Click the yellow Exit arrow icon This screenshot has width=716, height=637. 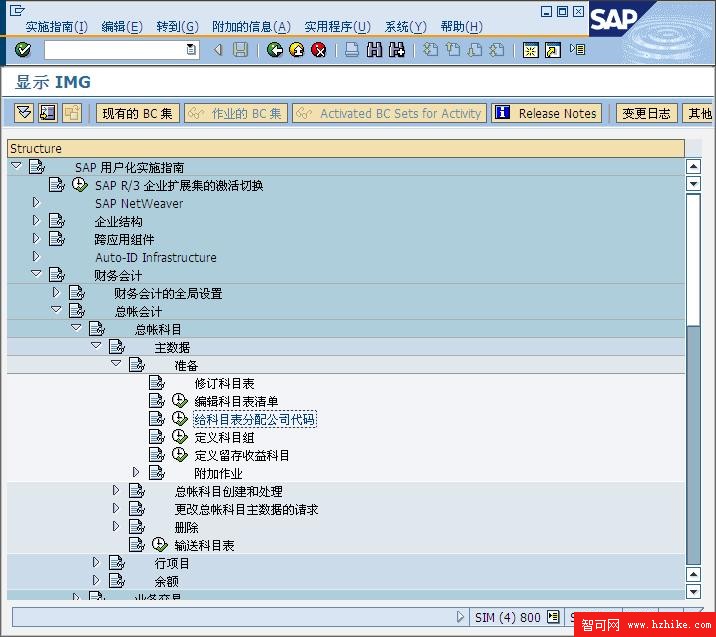297,49
